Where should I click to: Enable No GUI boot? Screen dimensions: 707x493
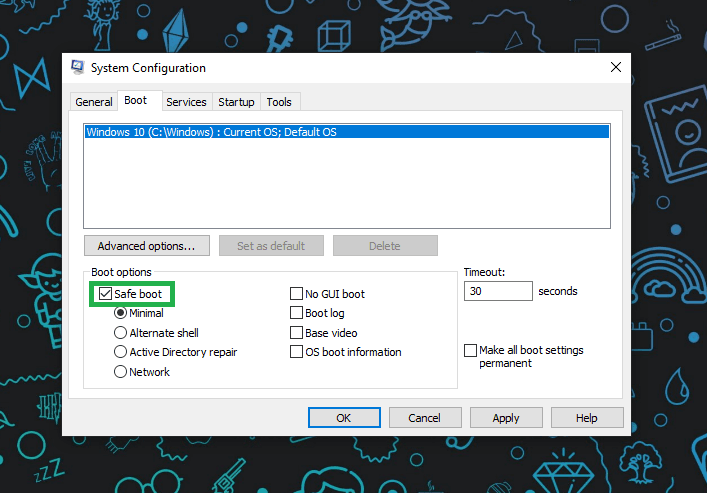click(296, 294)
